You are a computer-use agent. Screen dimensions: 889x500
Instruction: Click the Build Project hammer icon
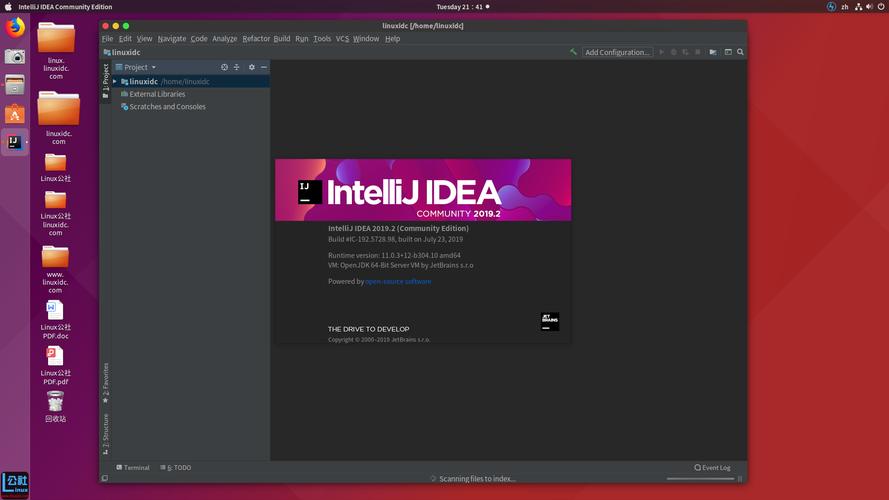pyautogui.click(x=573, y=52)
